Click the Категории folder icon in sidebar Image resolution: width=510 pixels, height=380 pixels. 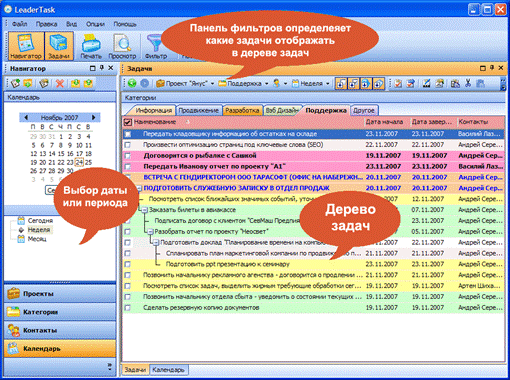pos(13,312)
